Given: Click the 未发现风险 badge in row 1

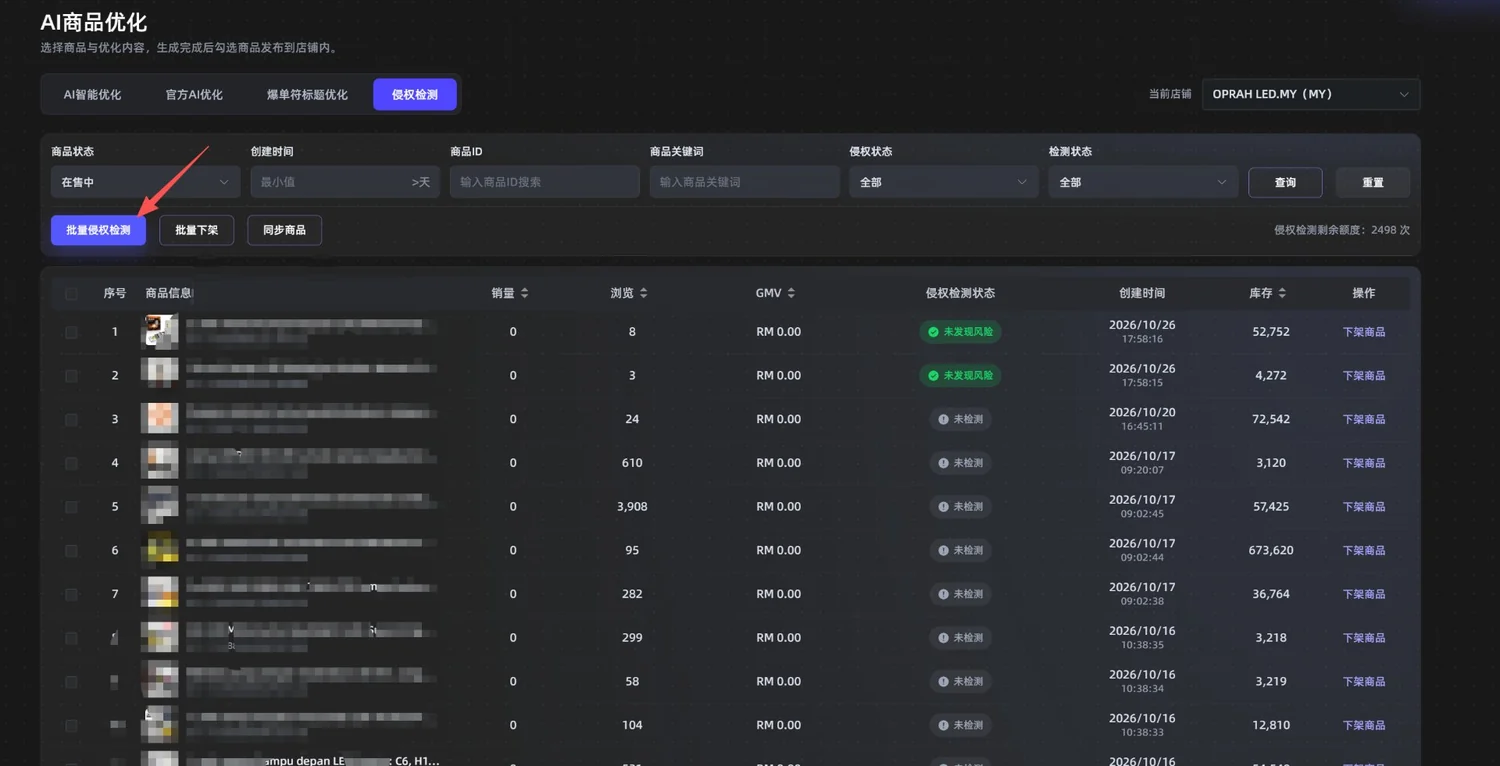Looking at the screenshot, I should pos(960,332).
